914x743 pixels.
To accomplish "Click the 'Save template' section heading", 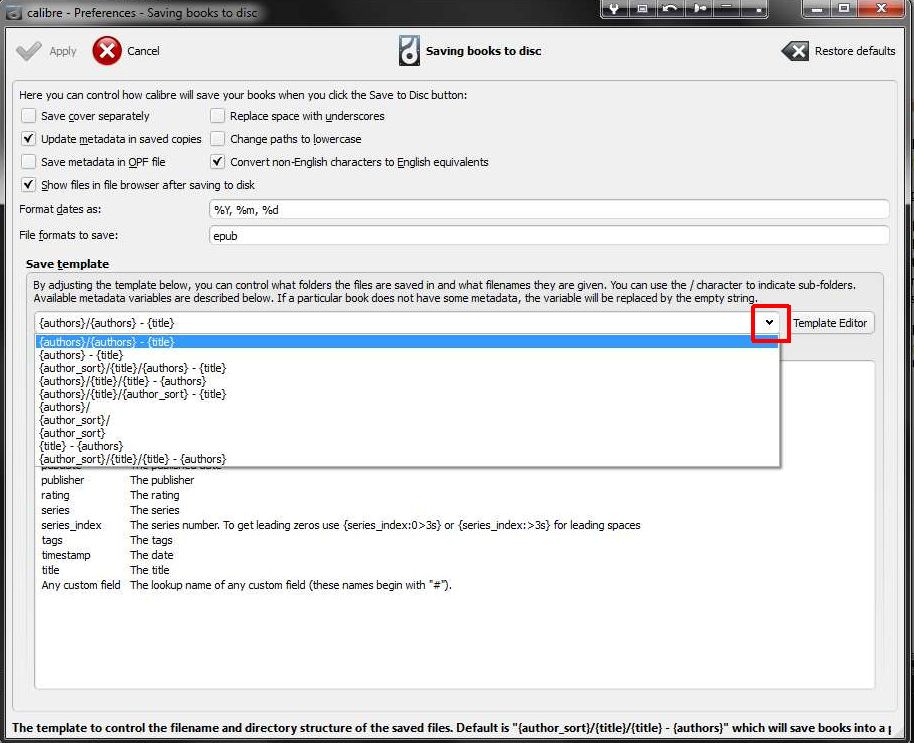I will tap(68, 264).
